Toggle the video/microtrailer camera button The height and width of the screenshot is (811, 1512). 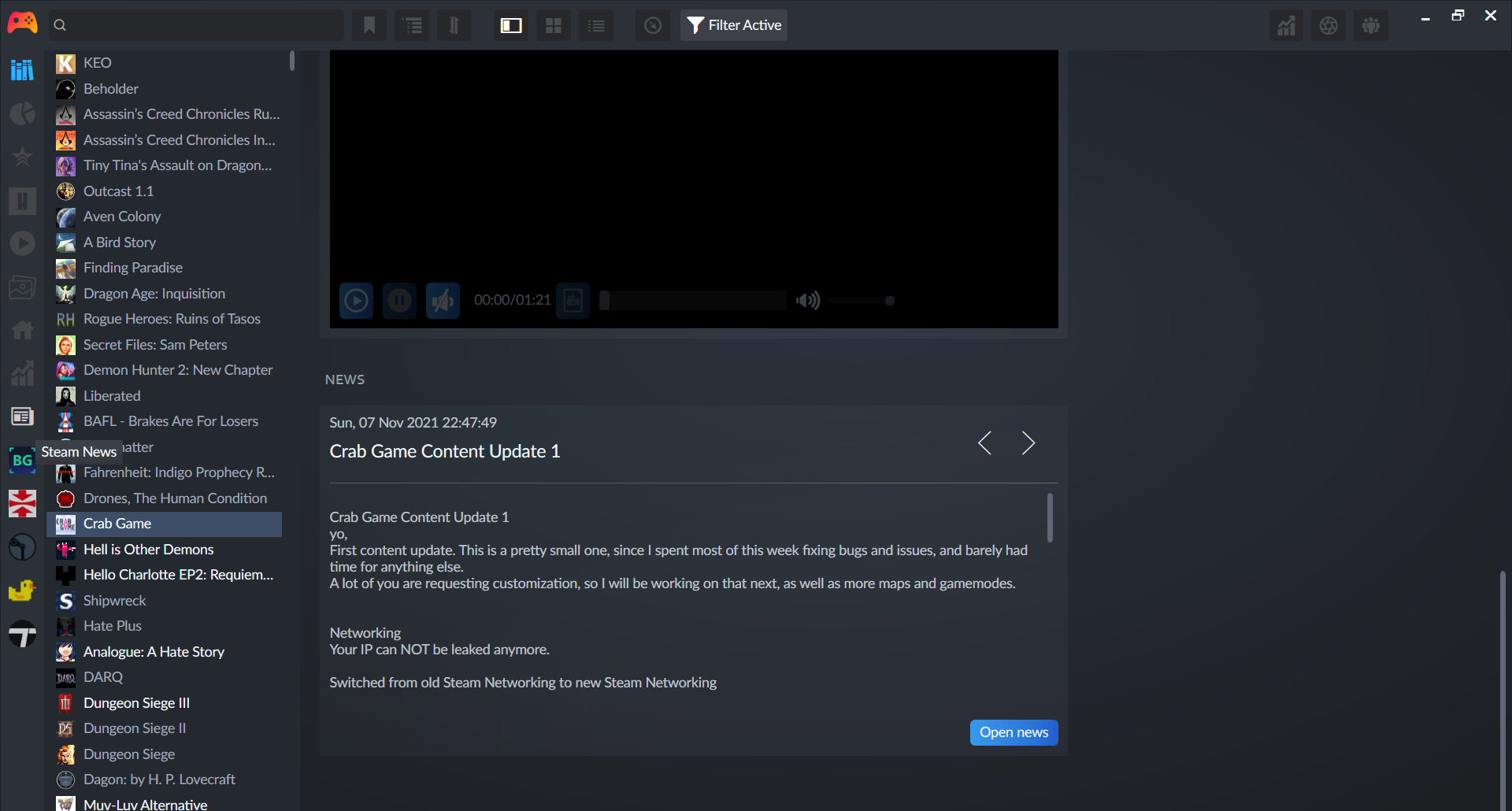[x=573, y=300]
